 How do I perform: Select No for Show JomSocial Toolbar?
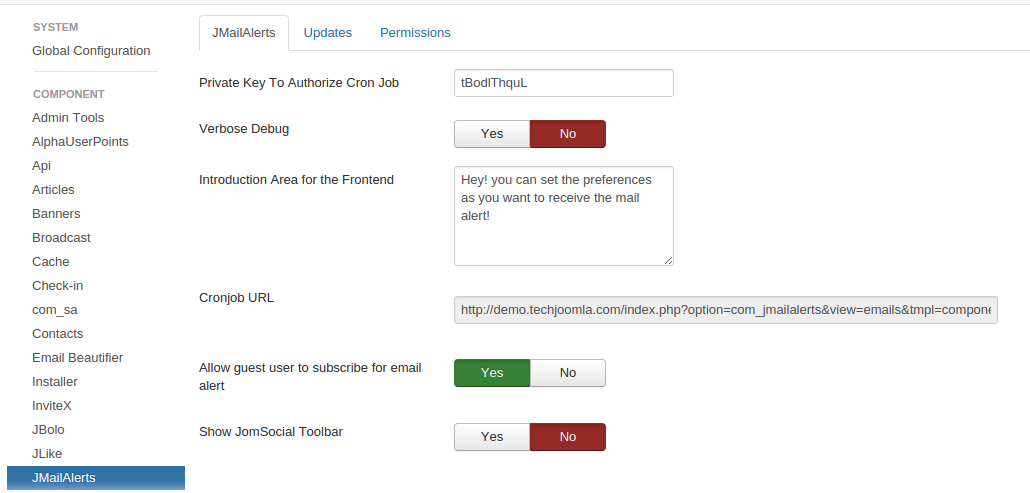tap(567, 437)
